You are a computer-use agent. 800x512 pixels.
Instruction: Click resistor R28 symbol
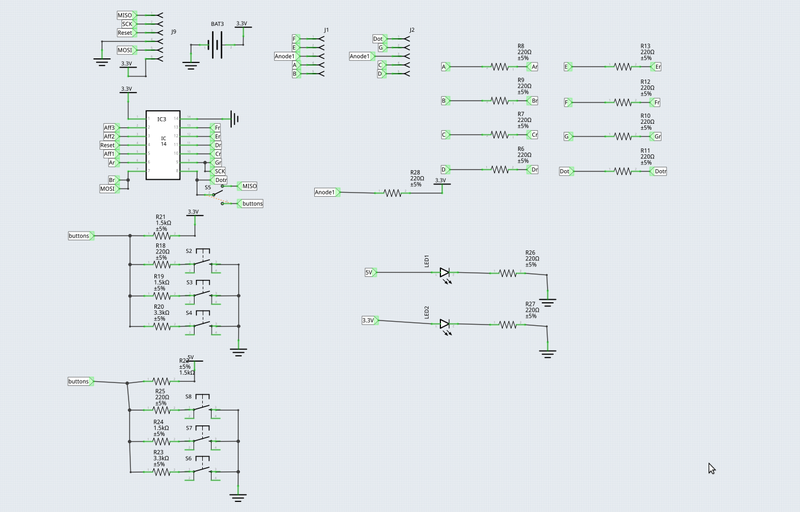coord(394,193)
